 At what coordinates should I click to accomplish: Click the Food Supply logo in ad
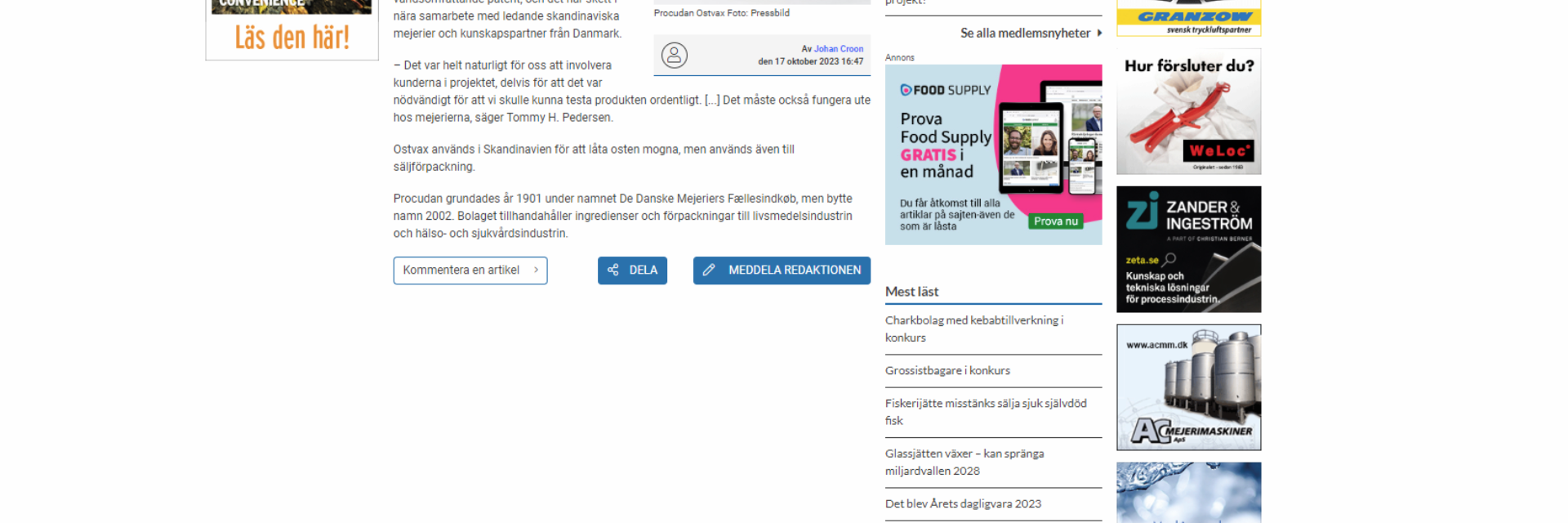945,90
